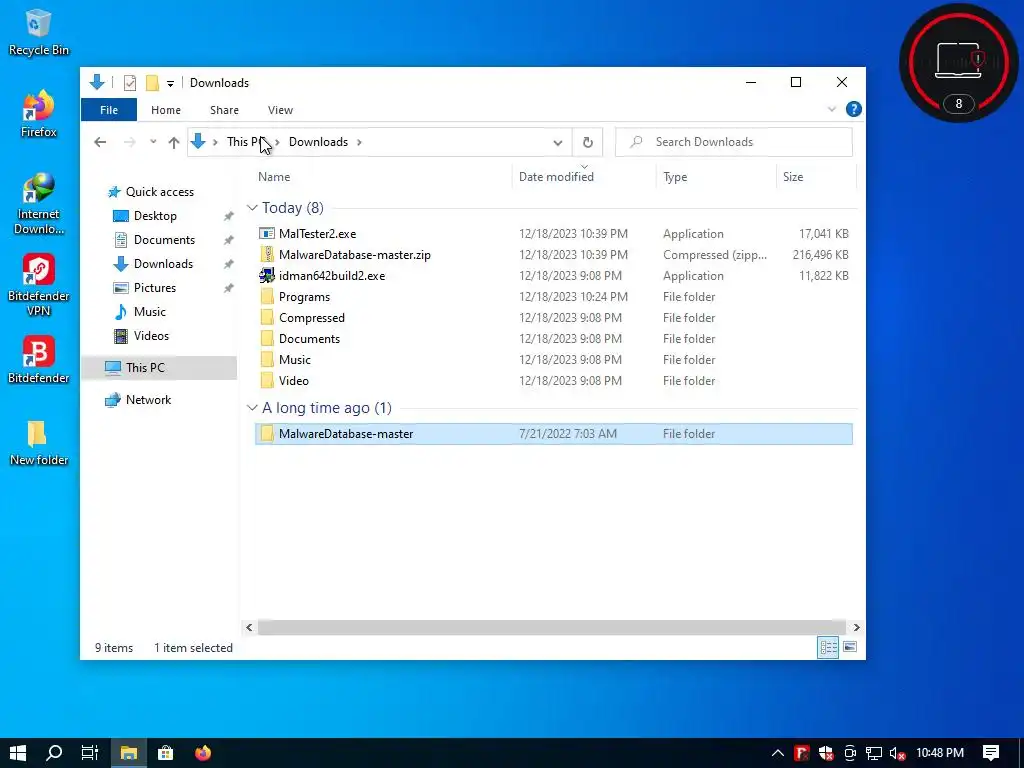Go up one folder level
The width and height of the screenshot is (1024, 768).
click(x=174, y=142)
